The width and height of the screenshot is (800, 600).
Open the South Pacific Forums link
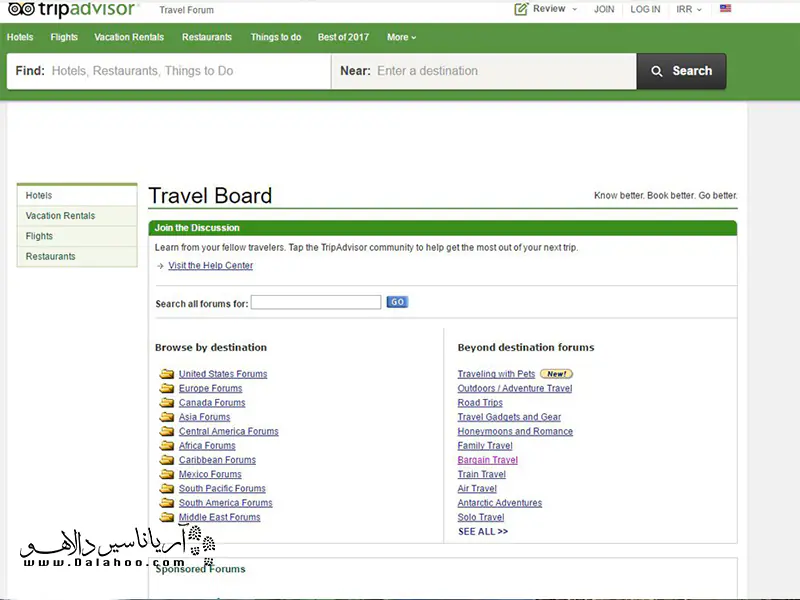pos(222,488)
